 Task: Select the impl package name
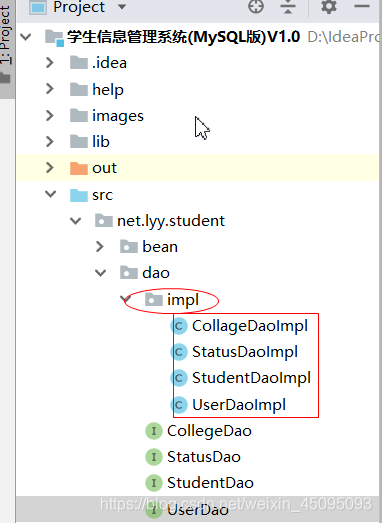pyautogui.click(x=183, y=300)
